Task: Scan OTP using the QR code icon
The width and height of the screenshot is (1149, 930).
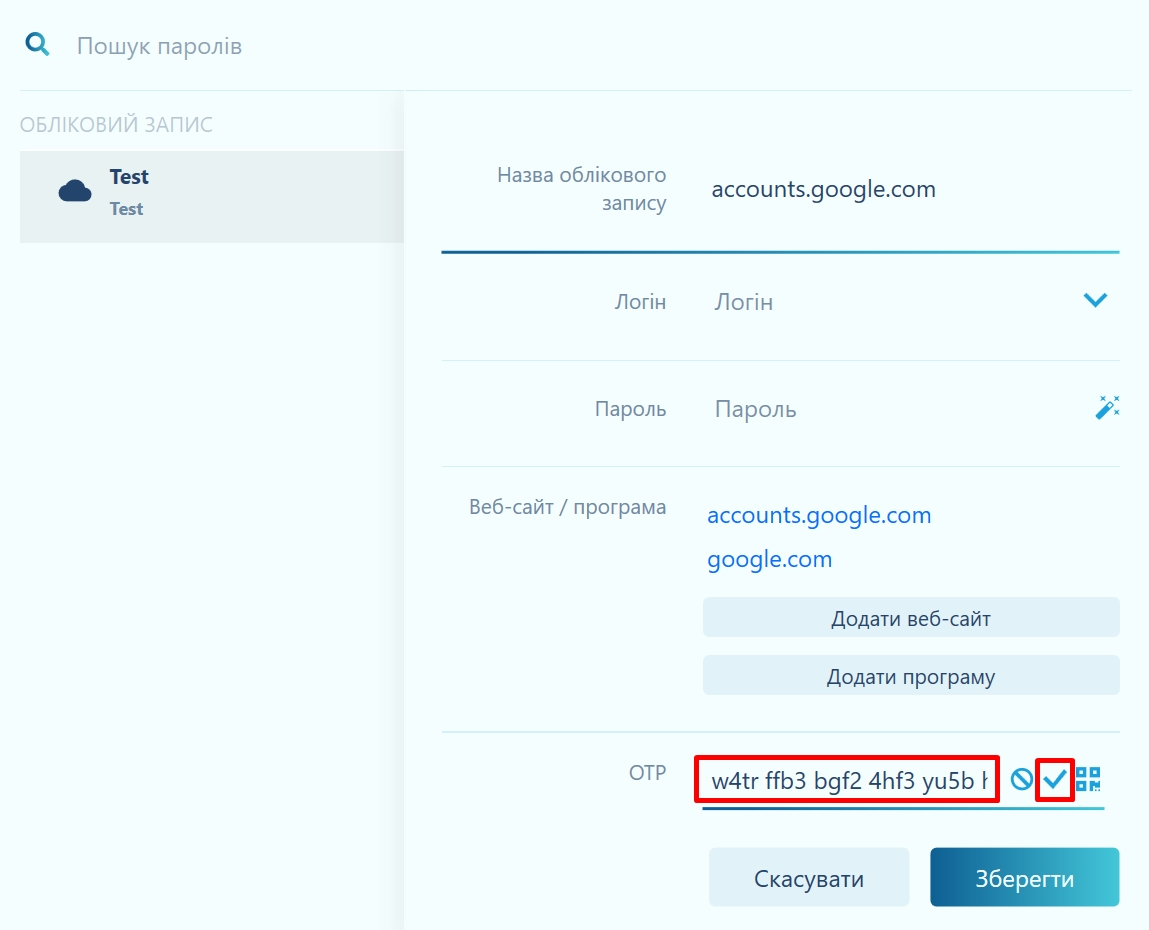Action: click(x=1088, y=779)
